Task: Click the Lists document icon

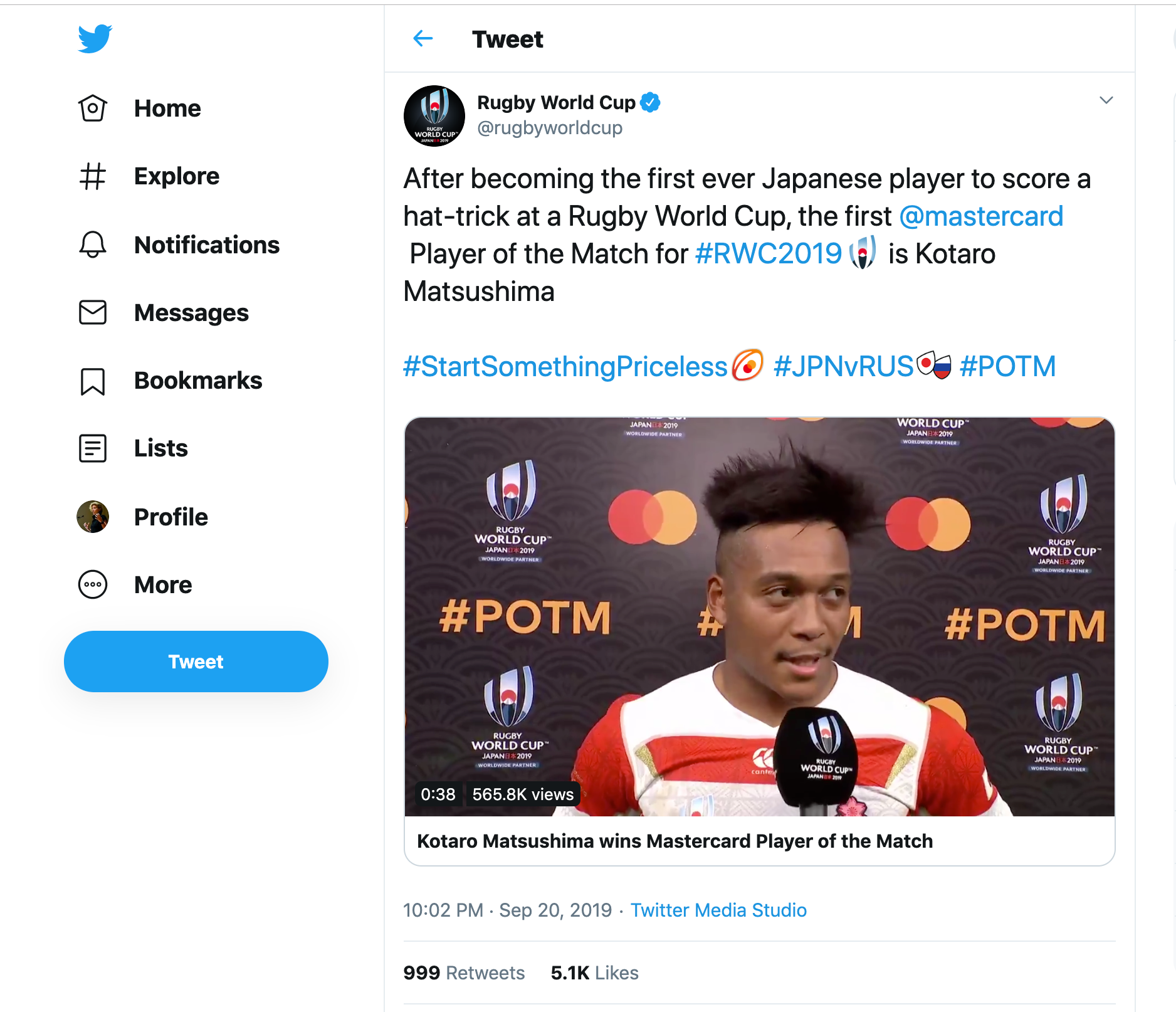Action: click(93, 448)
